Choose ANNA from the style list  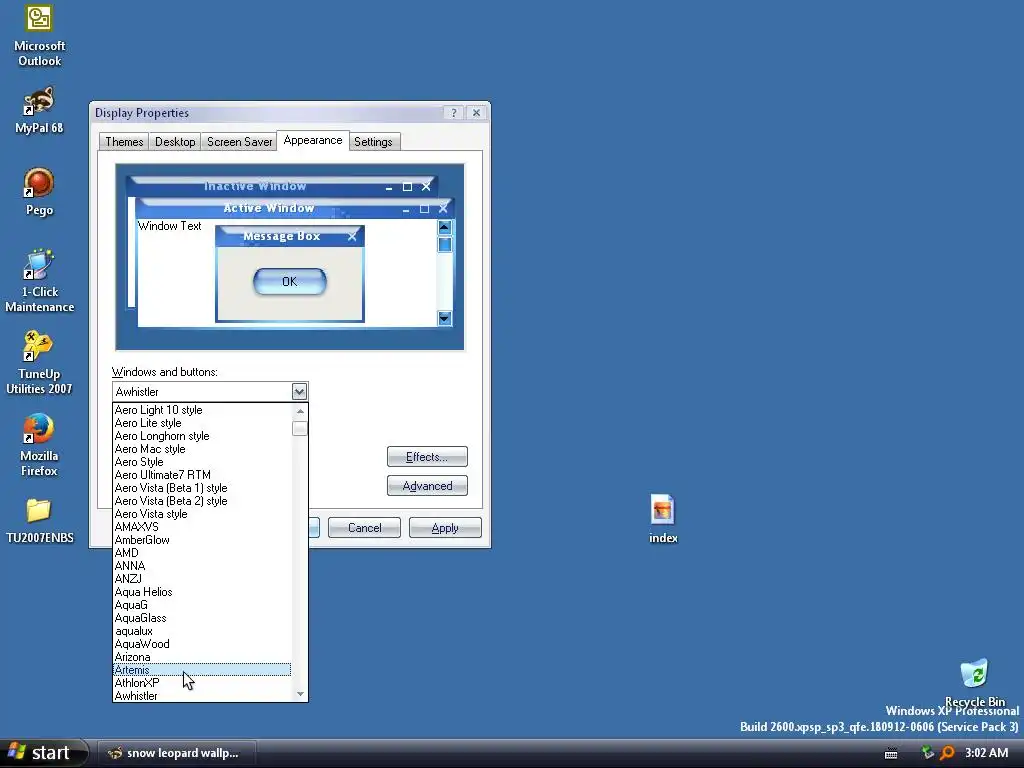tap(202, 566)
